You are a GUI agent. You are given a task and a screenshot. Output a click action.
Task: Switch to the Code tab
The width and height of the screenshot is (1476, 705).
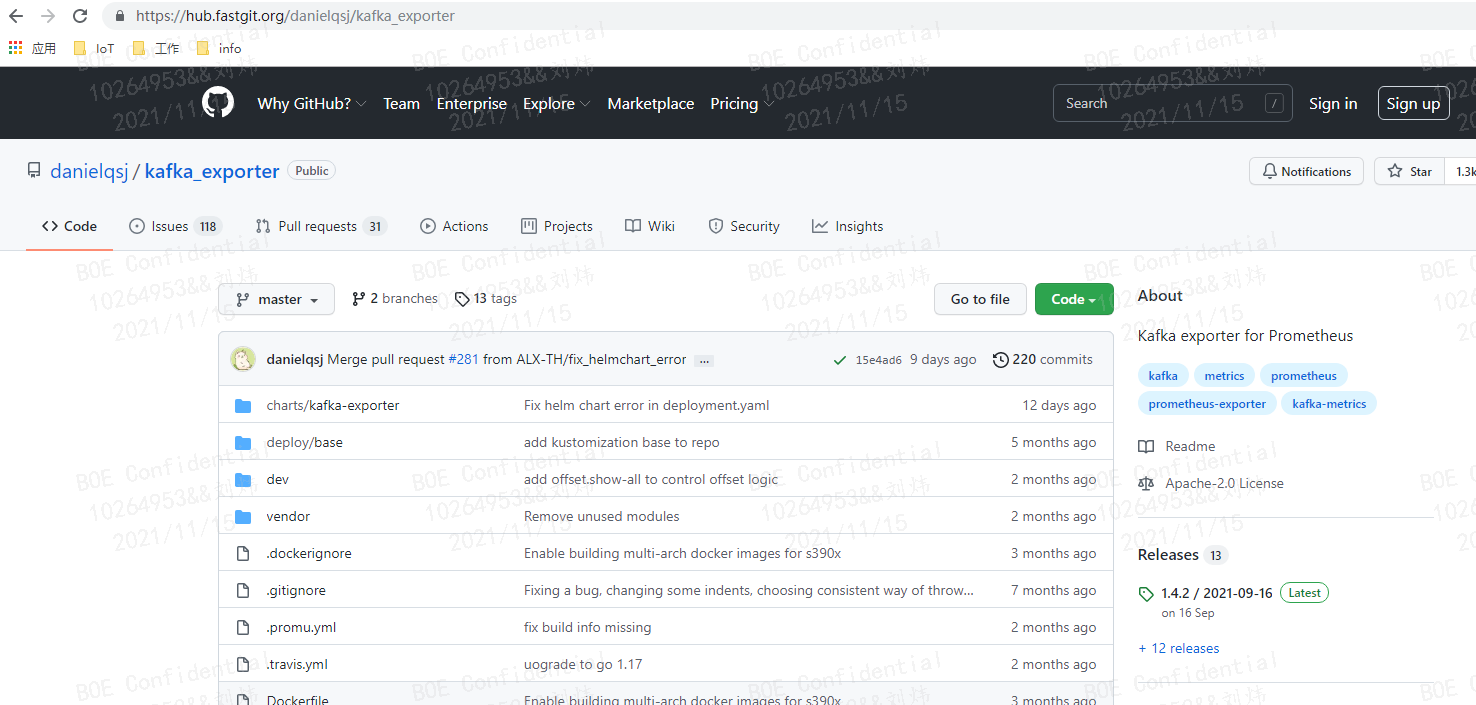pyautogui.click(x=69, y=226)
